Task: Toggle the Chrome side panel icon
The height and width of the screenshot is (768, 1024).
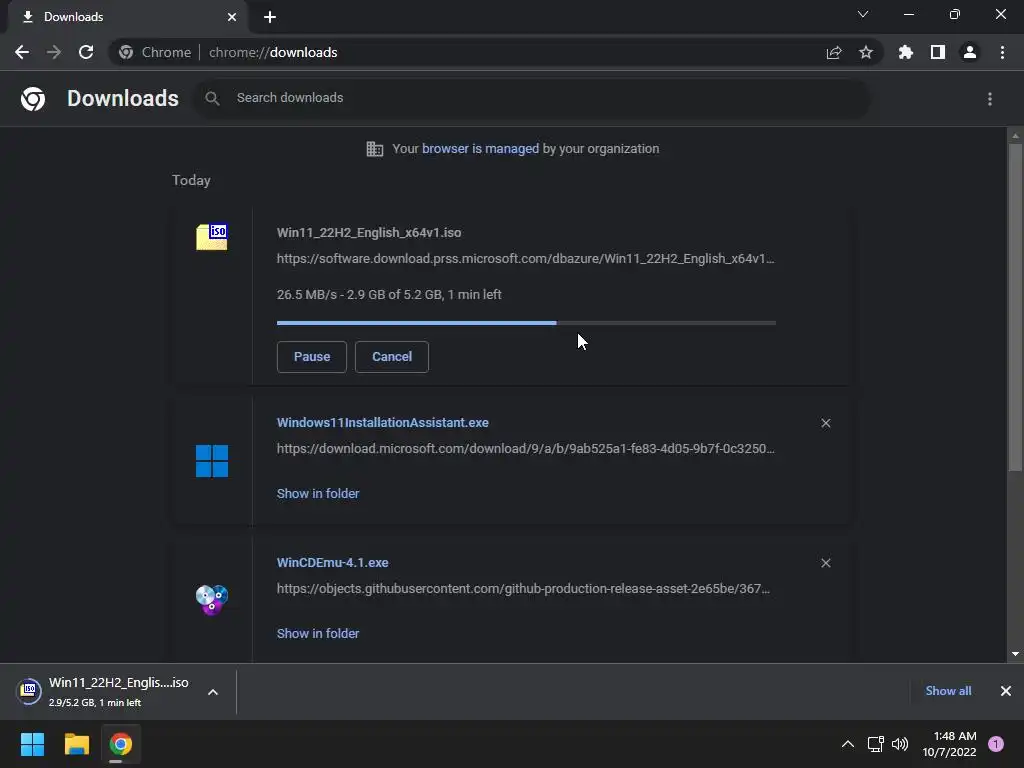Action: click(x=938, y=52)
